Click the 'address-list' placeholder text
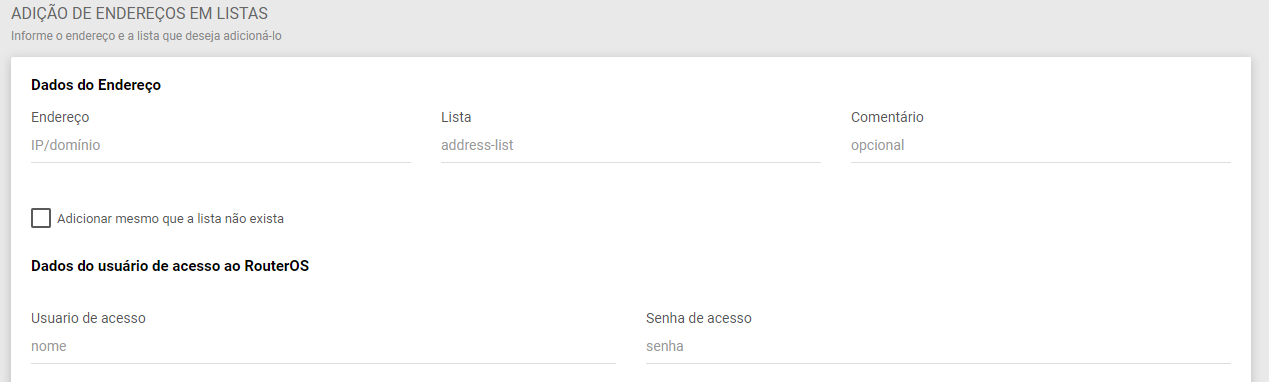Viewport: 1269px width, 382px height. [477, 146]
